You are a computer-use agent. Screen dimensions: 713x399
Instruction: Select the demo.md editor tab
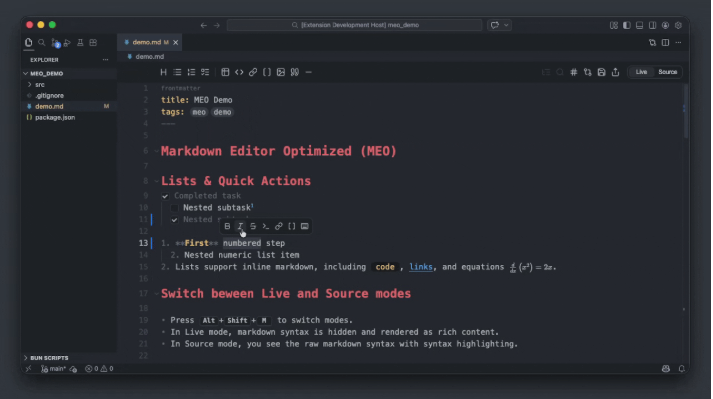[x=149, y=42]
